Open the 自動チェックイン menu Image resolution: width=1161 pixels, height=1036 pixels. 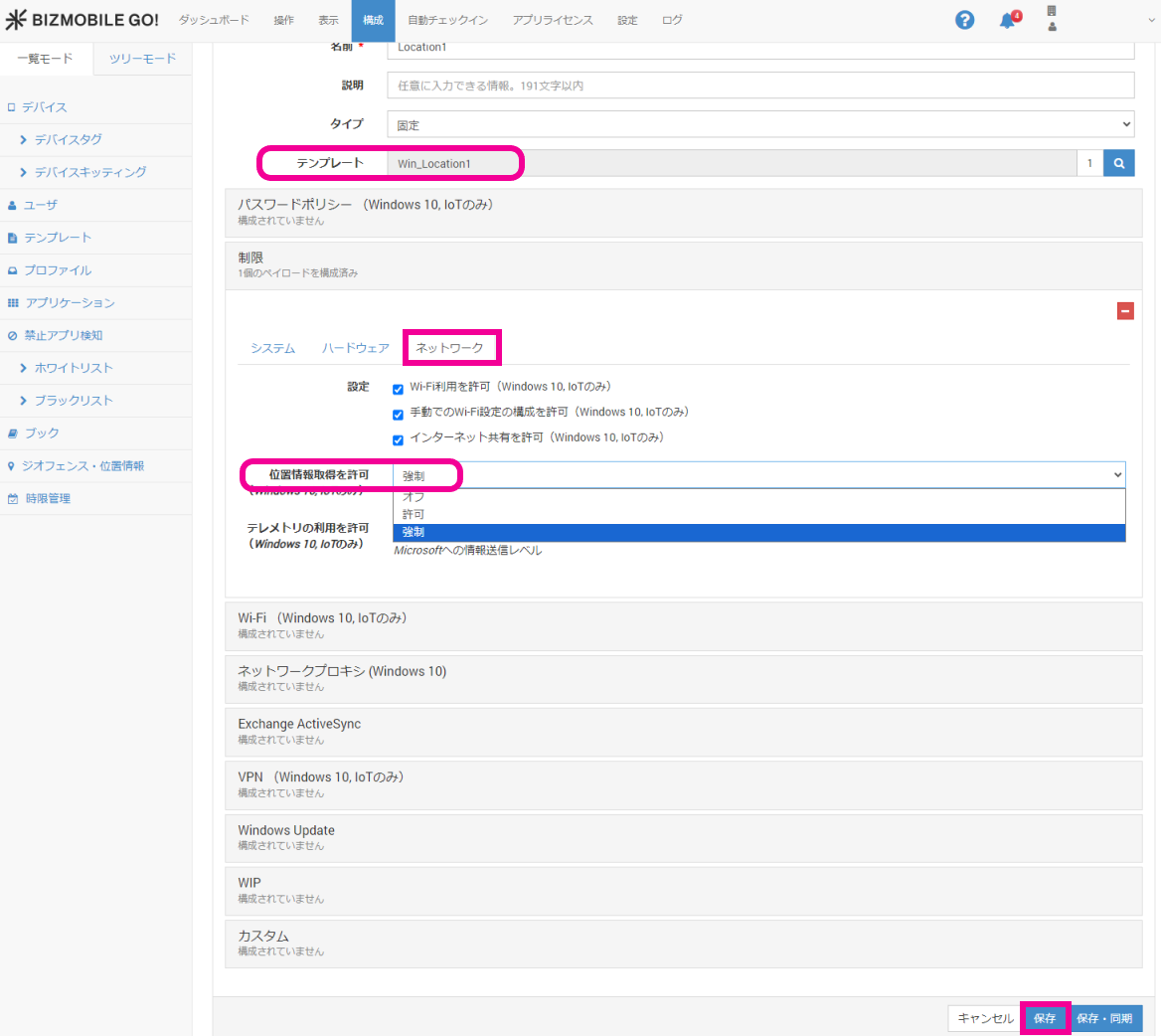pyautogui.click(x=447, y=20)
